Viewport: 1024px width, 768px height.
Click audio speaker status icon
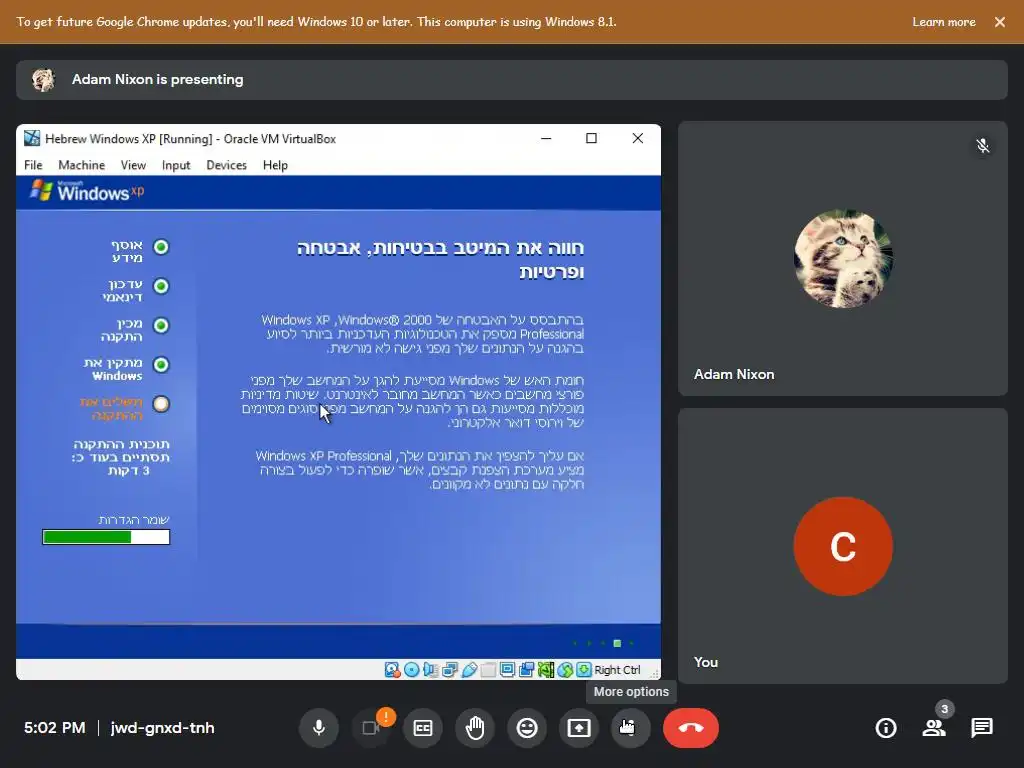point(430,670)
